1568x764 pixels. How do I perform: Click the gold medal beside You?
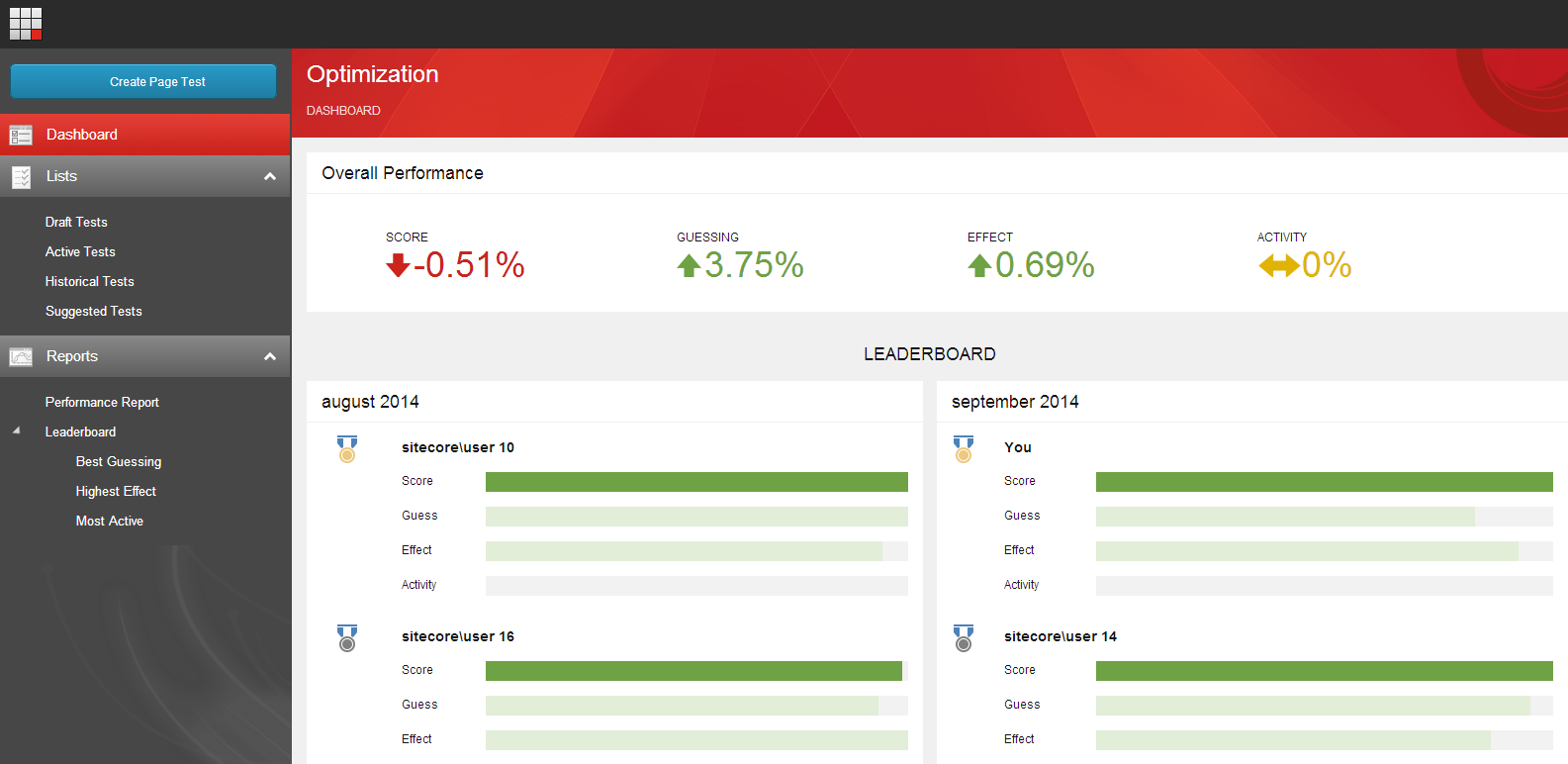tap(964, 449)
